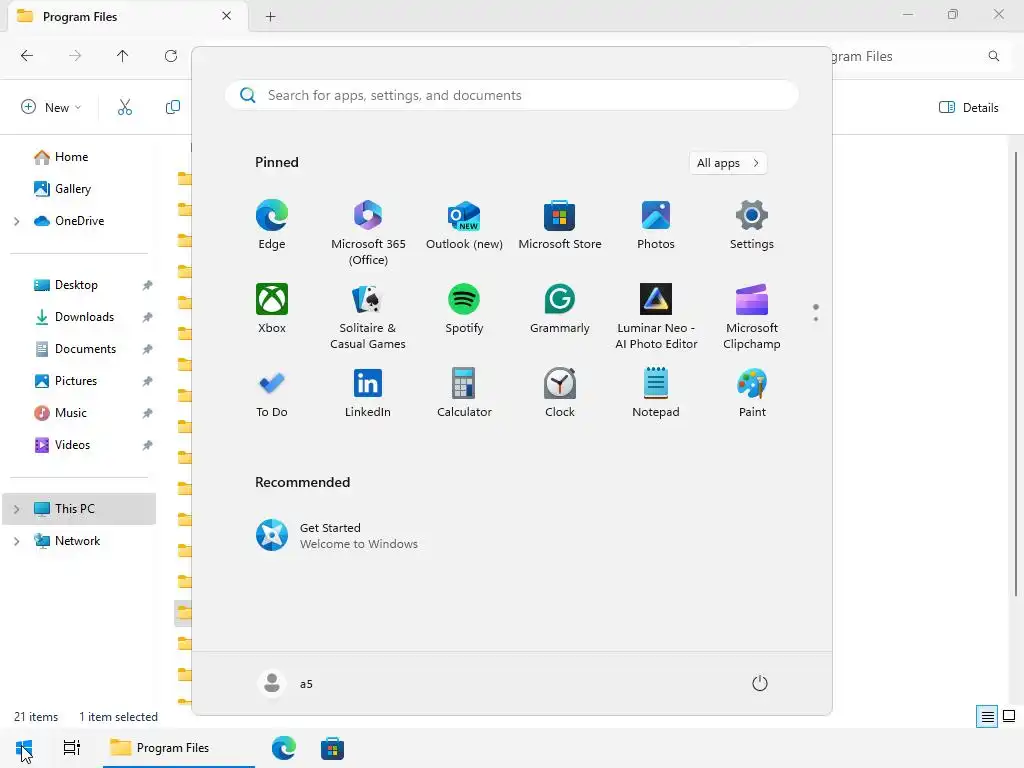Screen dimensions: 1024x768
Task: Open Paint
Action: tap(752, 393)
